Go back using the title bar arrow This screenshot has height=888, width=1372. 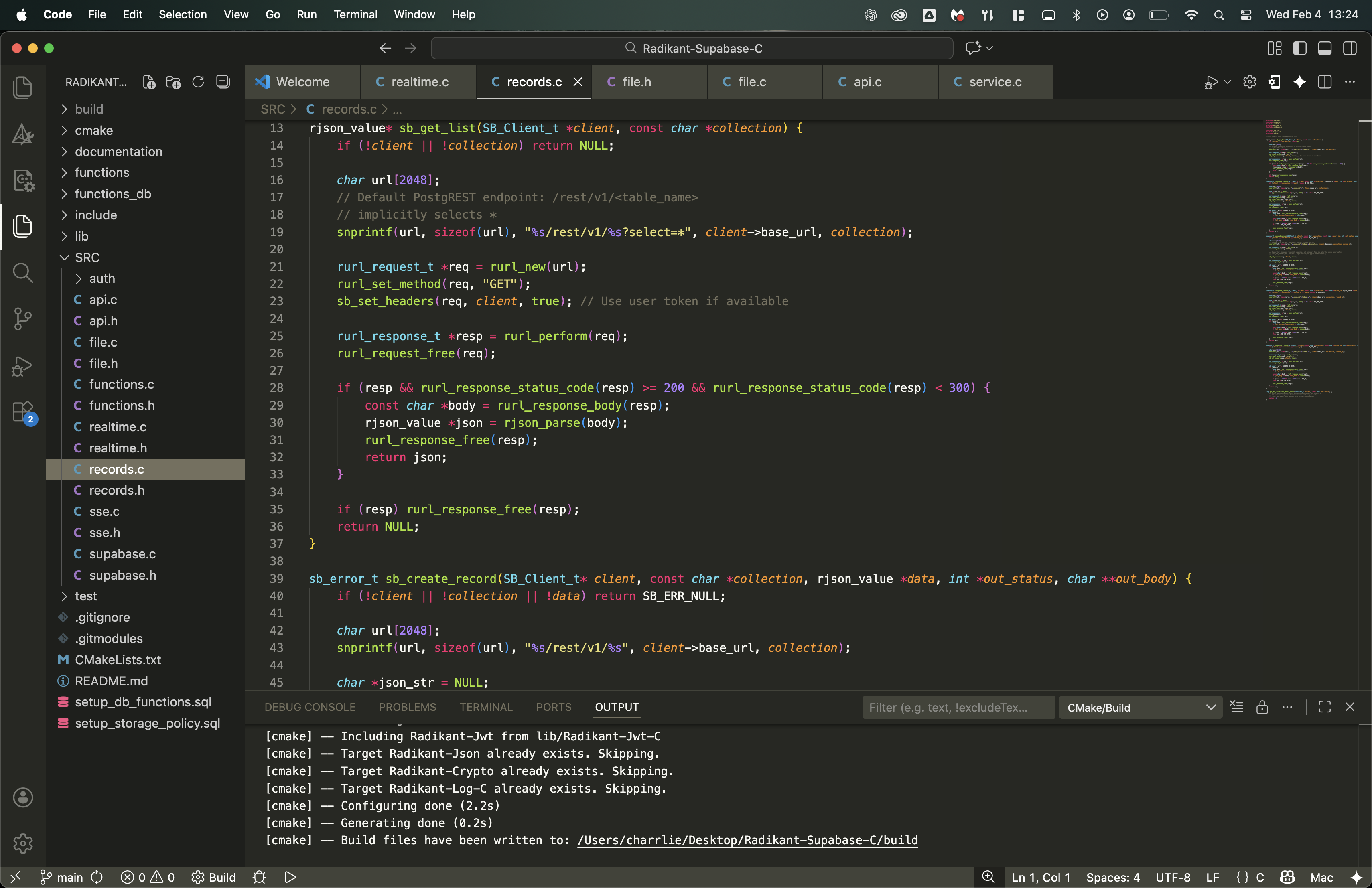point(385,49)
